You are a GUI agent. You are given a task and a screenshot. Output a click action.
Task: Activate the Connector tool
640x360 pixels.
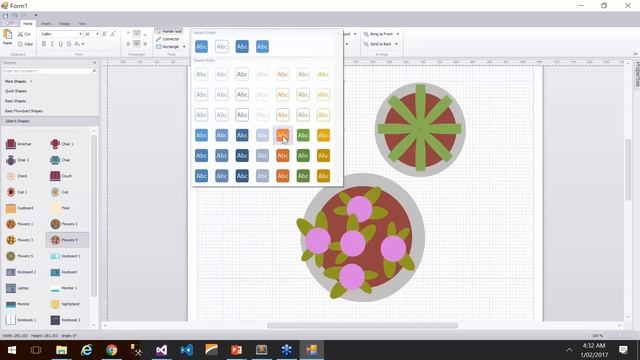[x=168, y=39]
